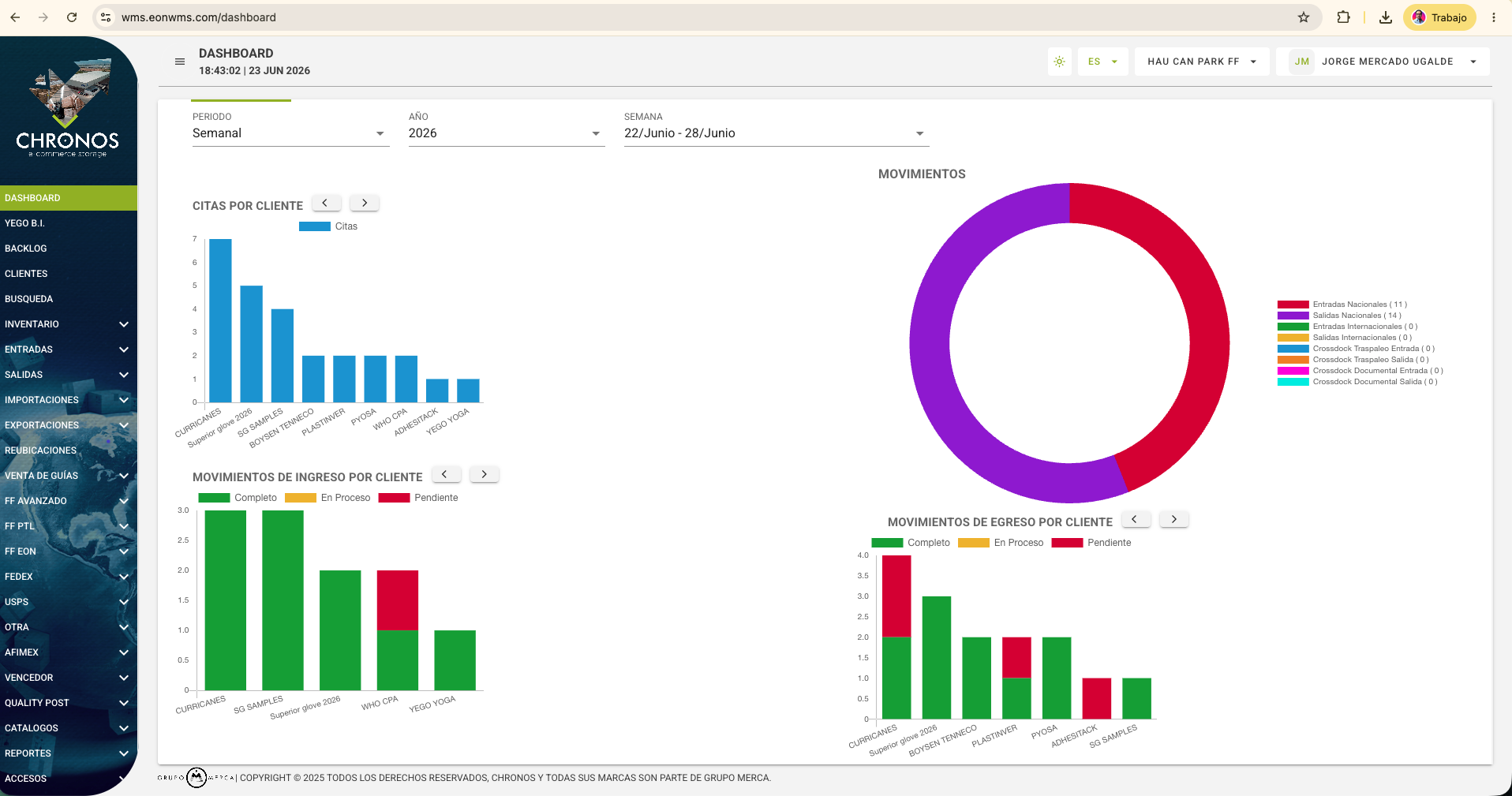Open the Semana 22/Junio - 28/Junio dropdown
Viewport: 1512px width, 796px height.
click(x=776, y=133)
